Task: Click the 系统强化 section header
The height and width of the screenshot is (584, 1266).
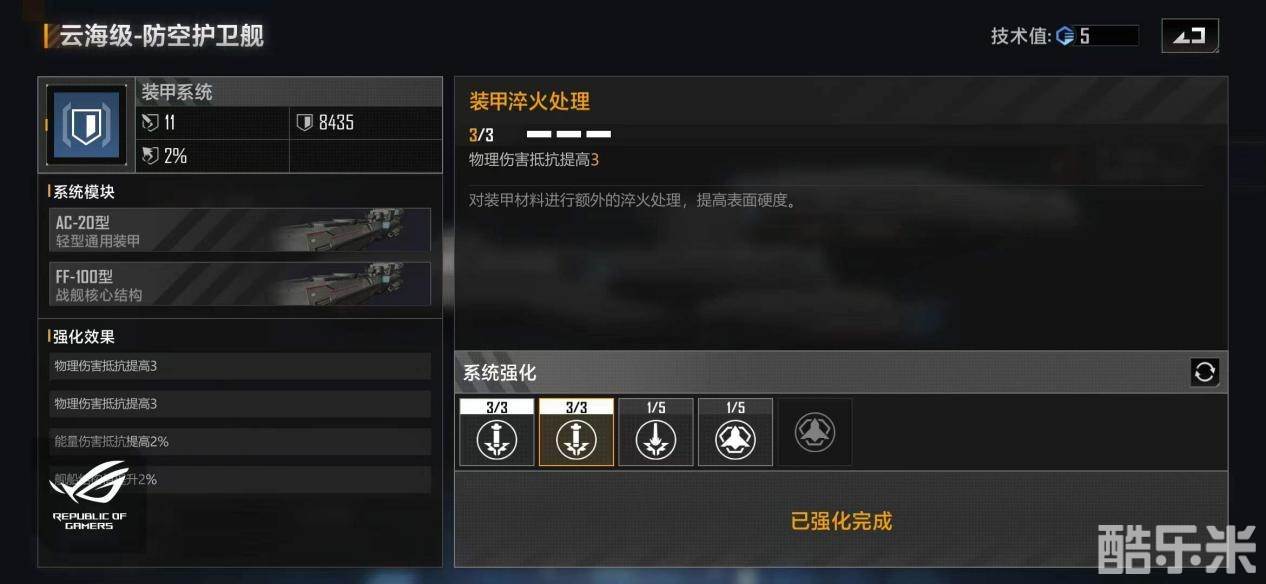Action: pos(500,373)
